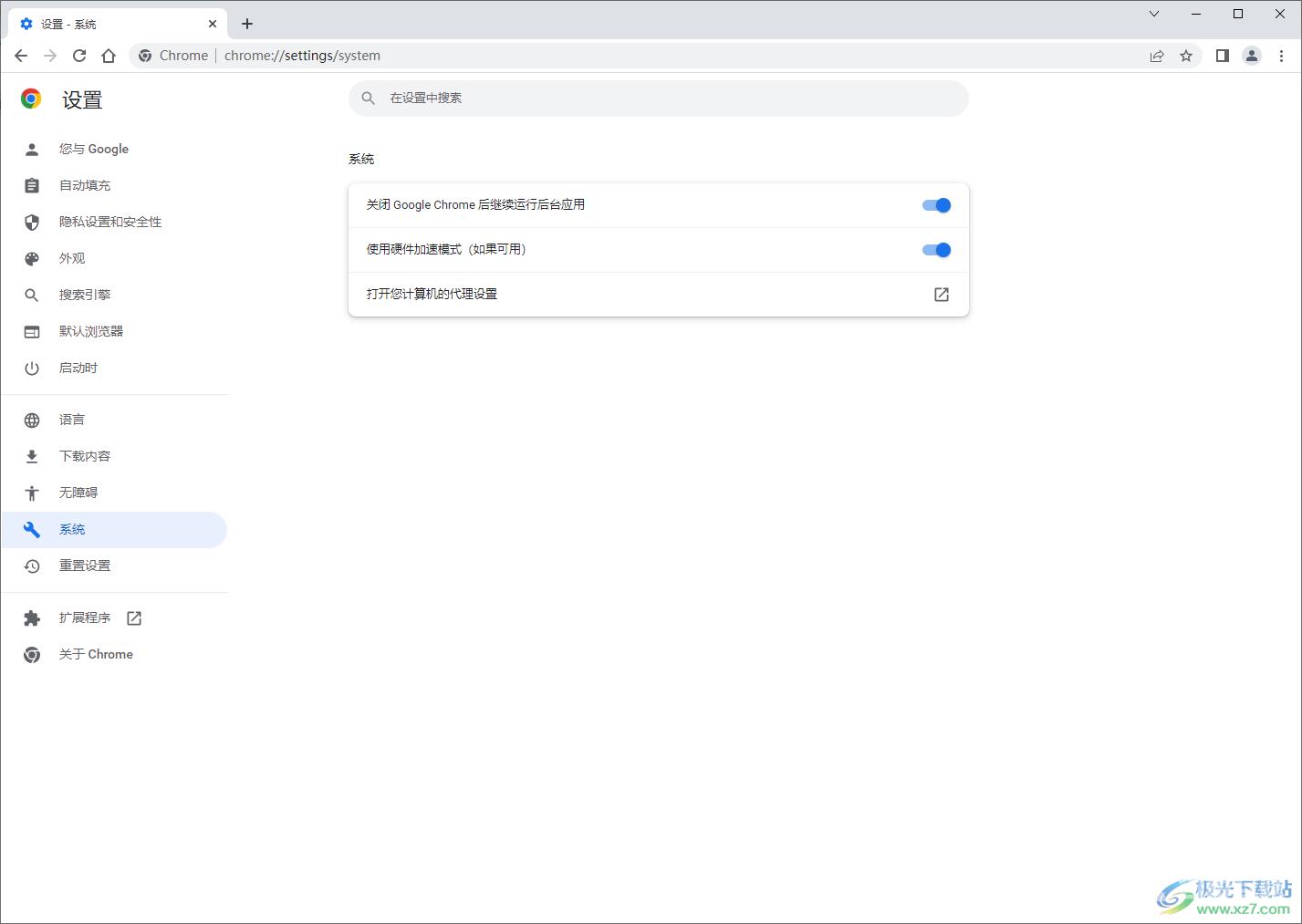Click the 打开您计算机的代理设置 row text
Image resolution: width=1302 pixels, height=924 pixels.
(432, 294)
